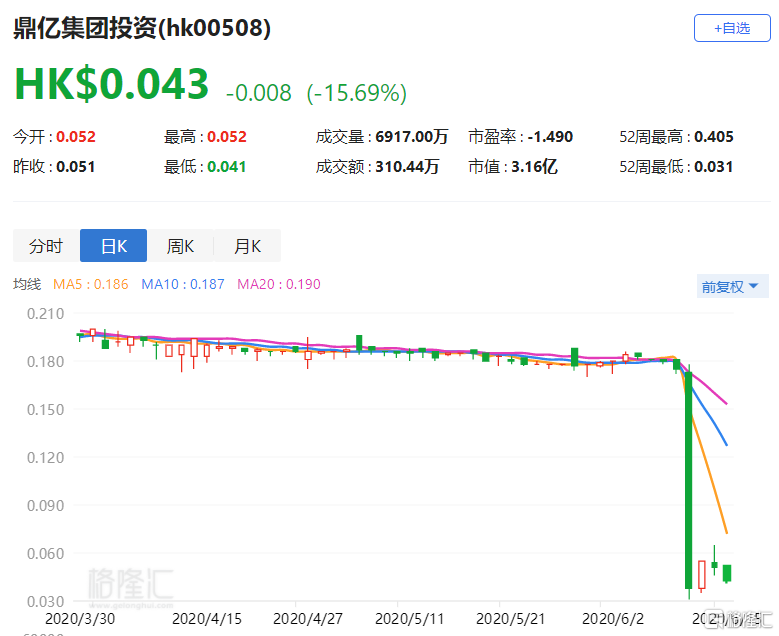Click the 市值 market cap 3.16亿
Image resolution: width=779 pixels, height=636 pixels.
tap(534, 166)
